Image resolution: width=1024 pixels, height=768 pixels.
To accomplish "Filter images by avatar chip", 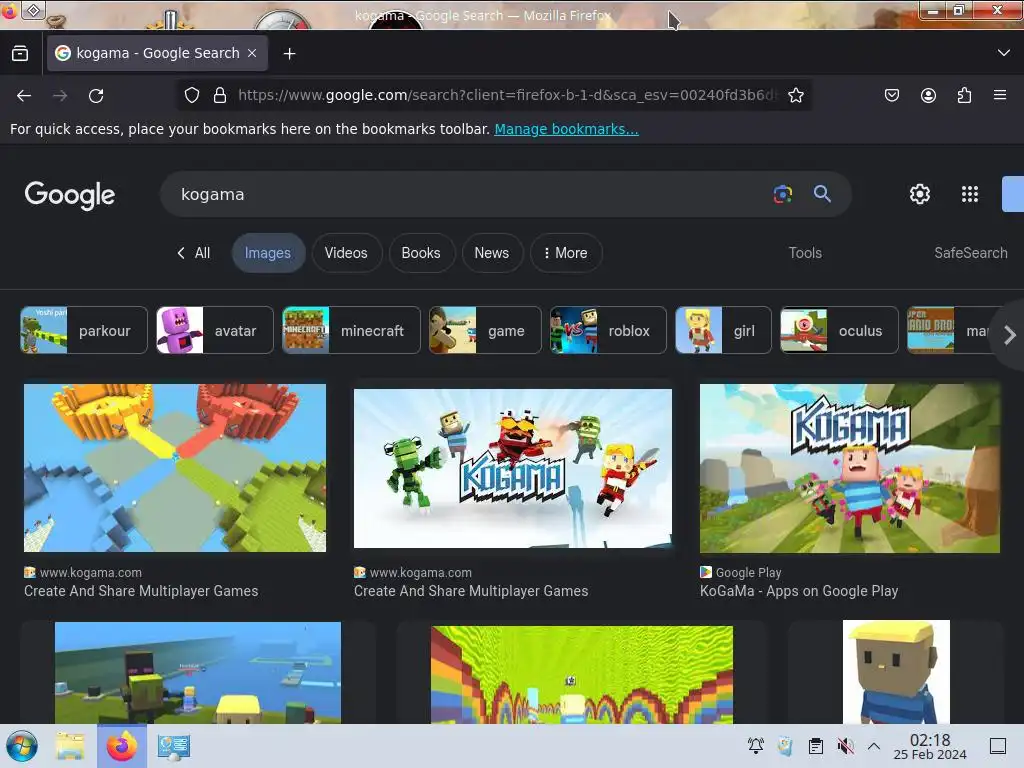I will tap(215, 330).
